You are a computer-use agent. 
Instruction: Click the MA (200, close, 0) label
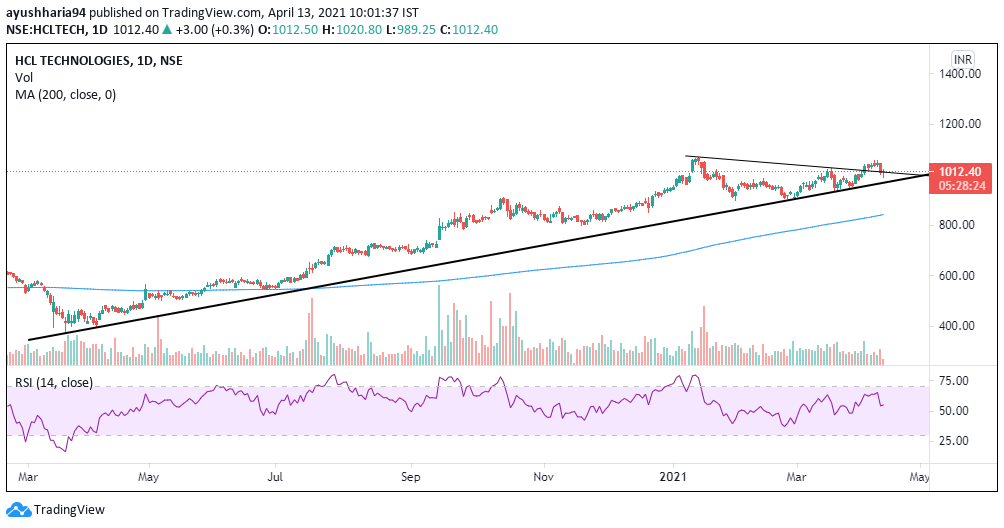point(65,95)
